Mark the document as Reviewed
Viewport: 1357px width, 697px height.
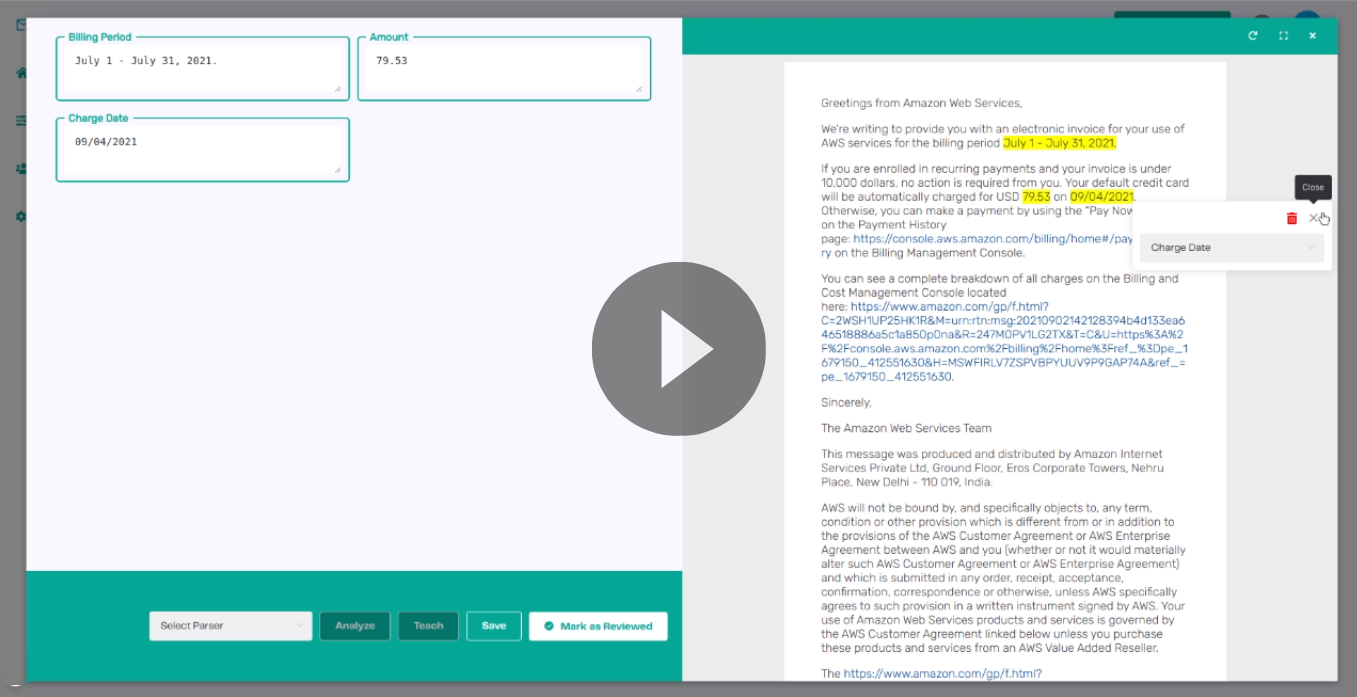pyautogui.click(x=598, y=626)
